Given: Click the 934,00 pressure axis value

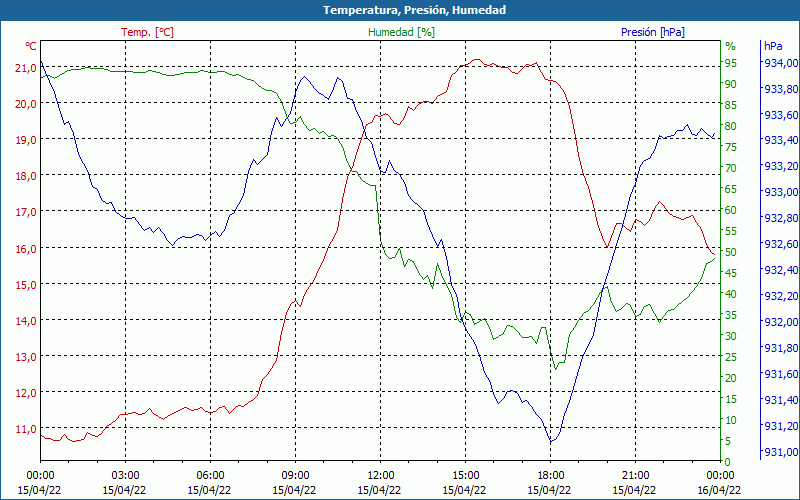Looking at the screenshot, I should [779, 63].
